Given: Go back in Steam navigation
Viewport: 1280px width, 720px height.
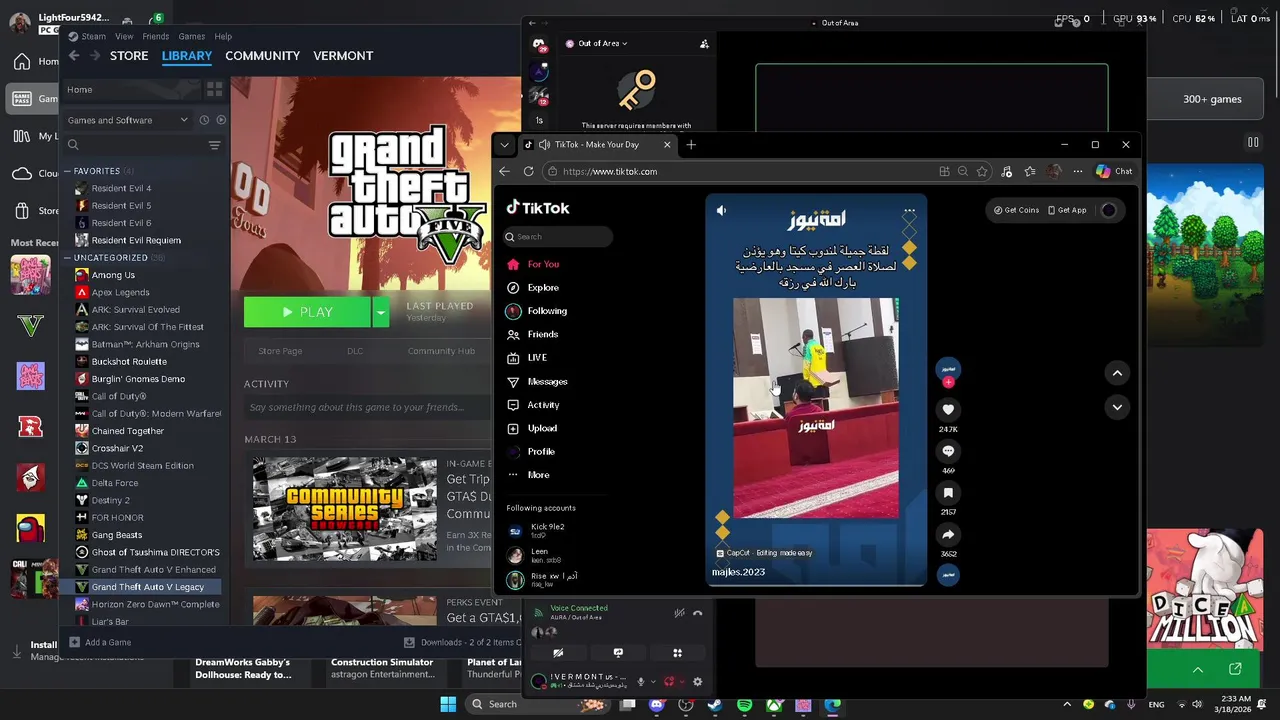Looking at the screenshot, I should [x=74, y=56].
